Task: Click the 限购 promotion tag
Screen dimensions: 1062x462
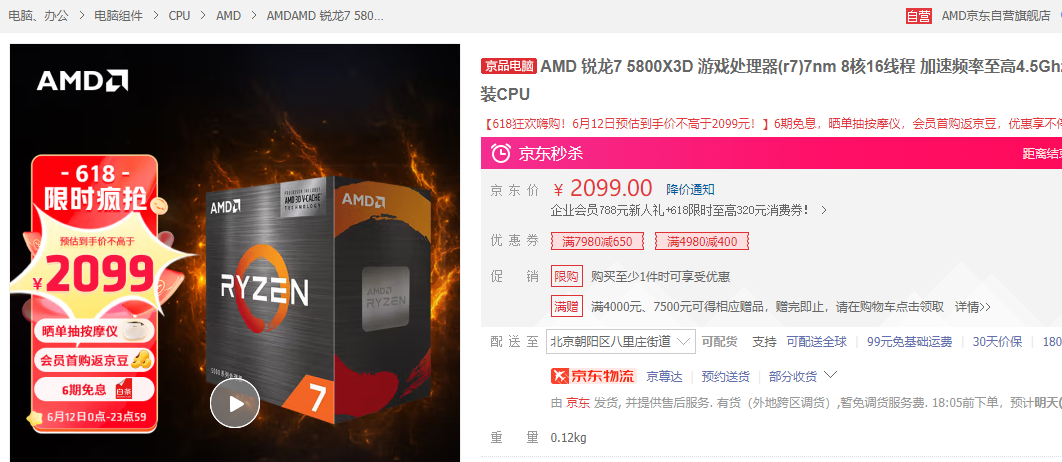Action: 567,276
